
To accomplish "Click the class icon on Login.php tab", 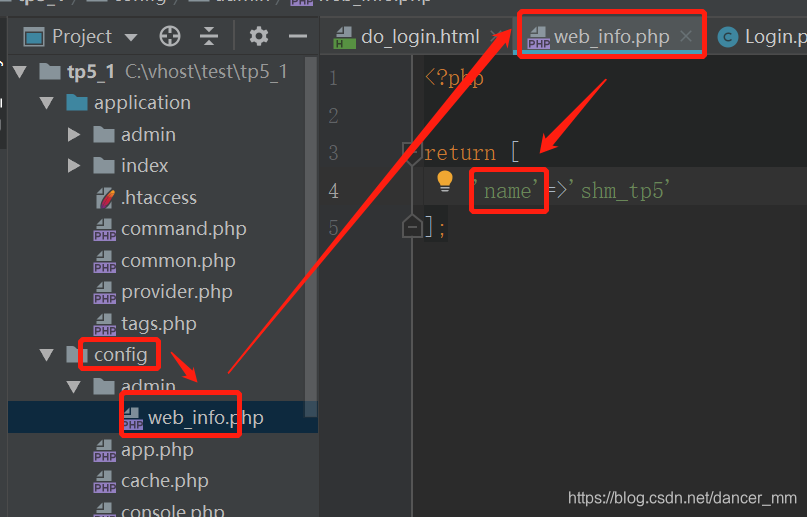I will point(728,37).
